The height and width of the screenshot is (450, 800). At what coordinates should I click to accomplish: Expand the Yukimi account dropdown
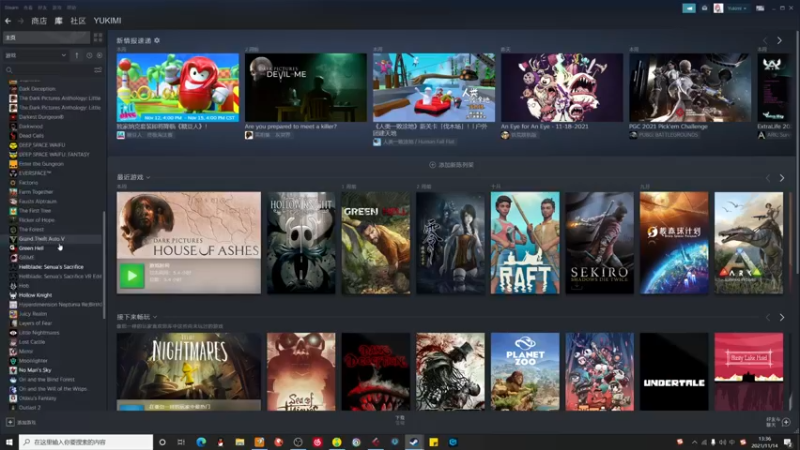[x=737, y=8]
